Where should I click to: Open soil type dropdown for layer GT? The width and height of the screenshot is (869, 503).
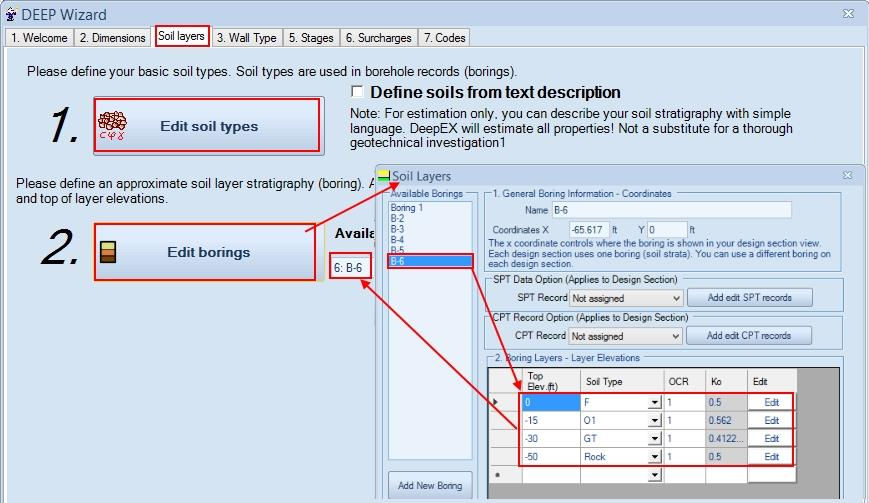655,439
